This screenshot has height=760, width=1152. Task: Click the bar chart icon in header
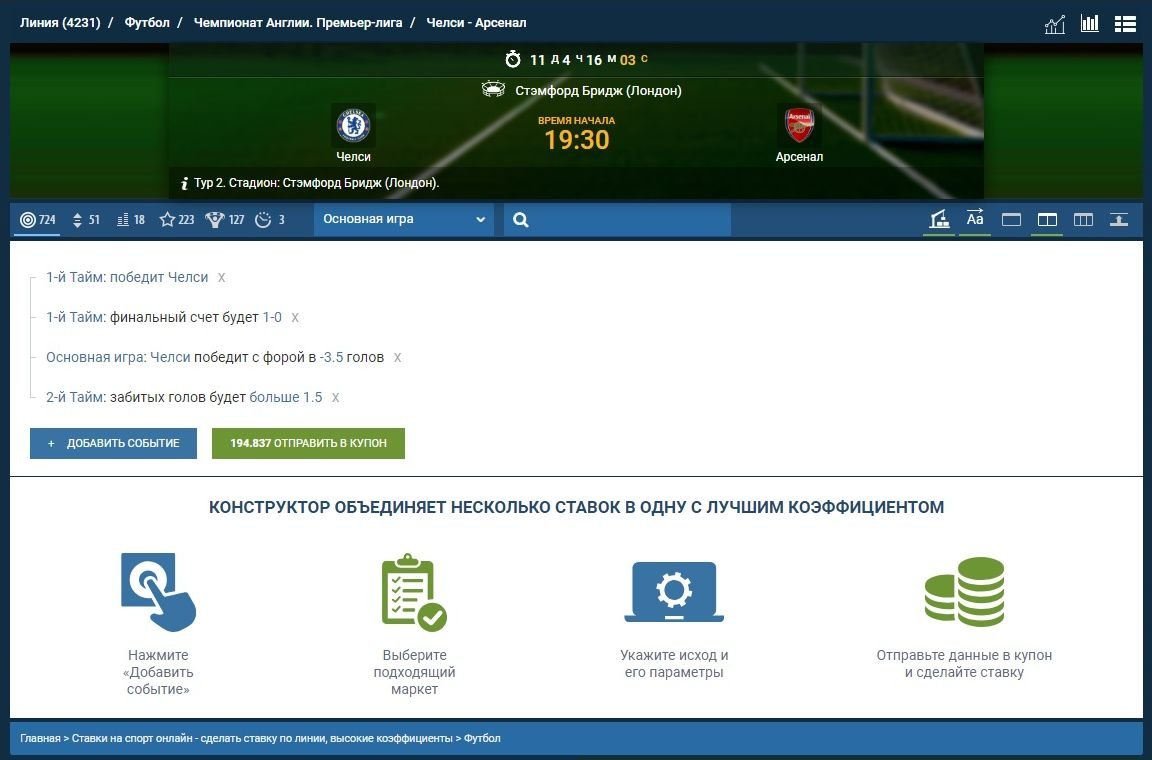coord(1090,23)
